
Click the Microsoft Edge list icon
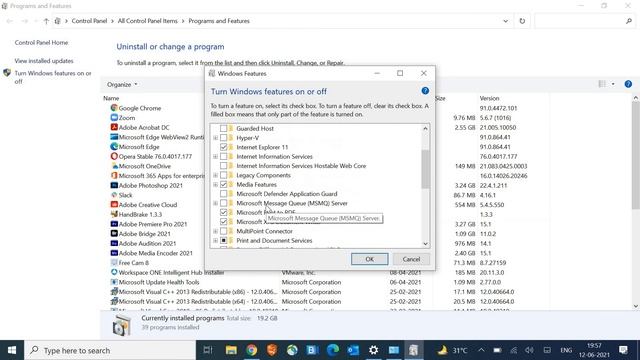pos(114,147)
